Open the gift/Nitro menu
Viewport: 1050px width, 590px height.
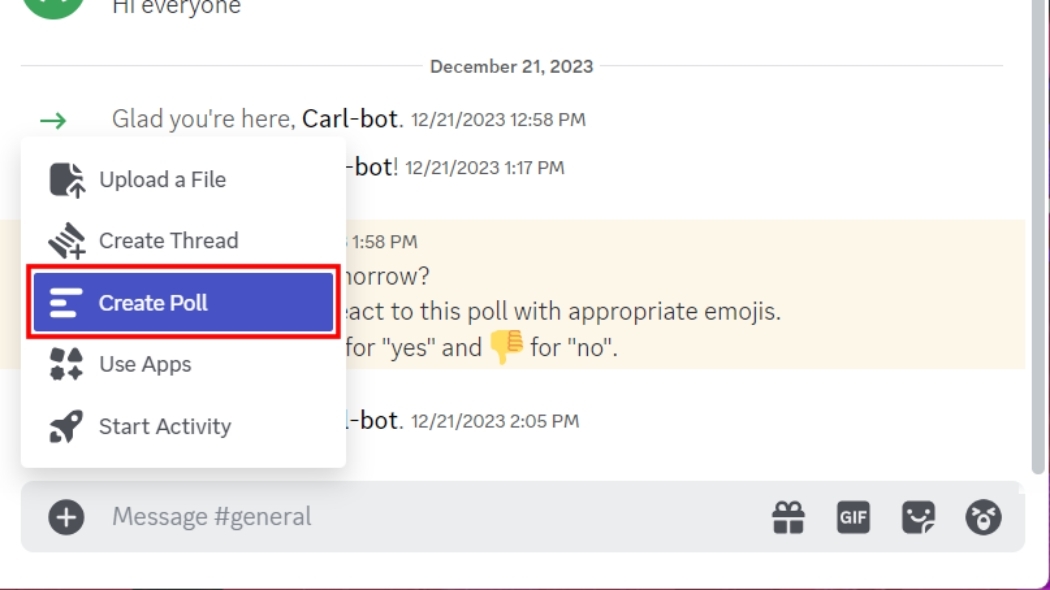pos(789,517)
